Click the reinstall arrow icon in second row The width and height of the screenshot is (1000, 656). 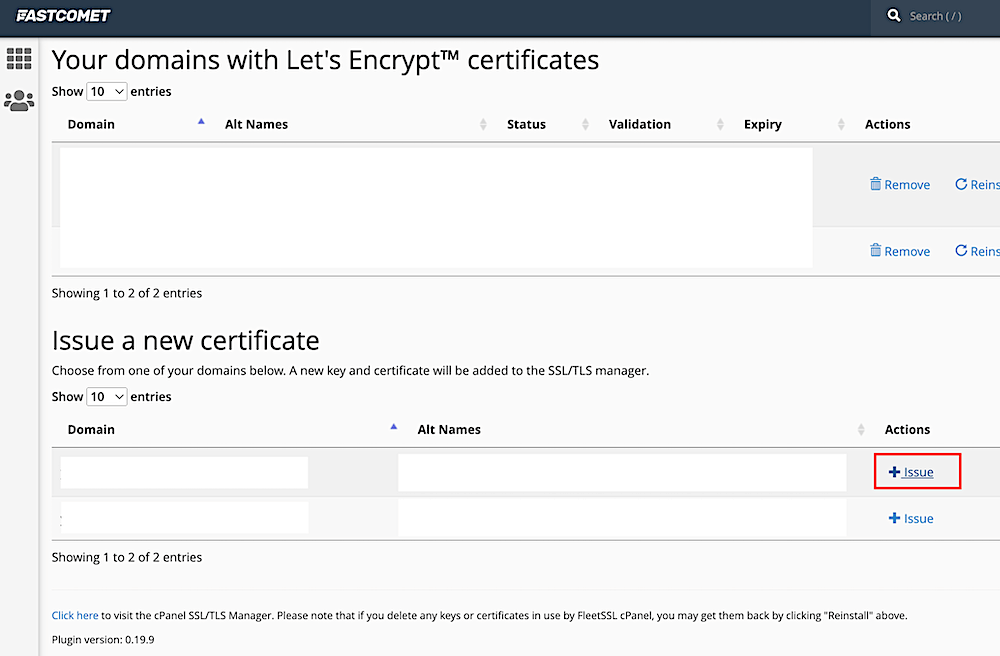(x=961, y=251)
